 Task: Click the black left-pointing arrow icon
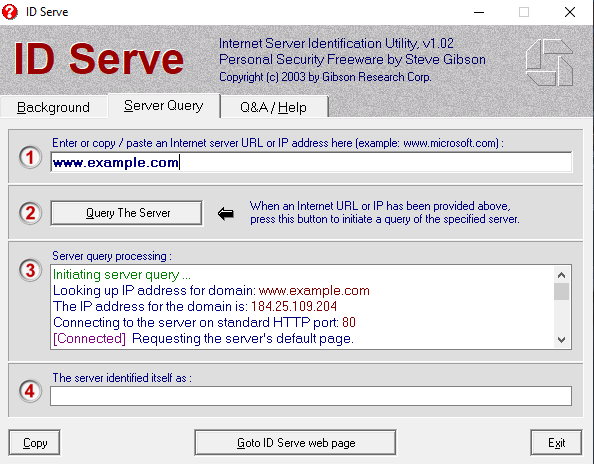click(226, 214)
